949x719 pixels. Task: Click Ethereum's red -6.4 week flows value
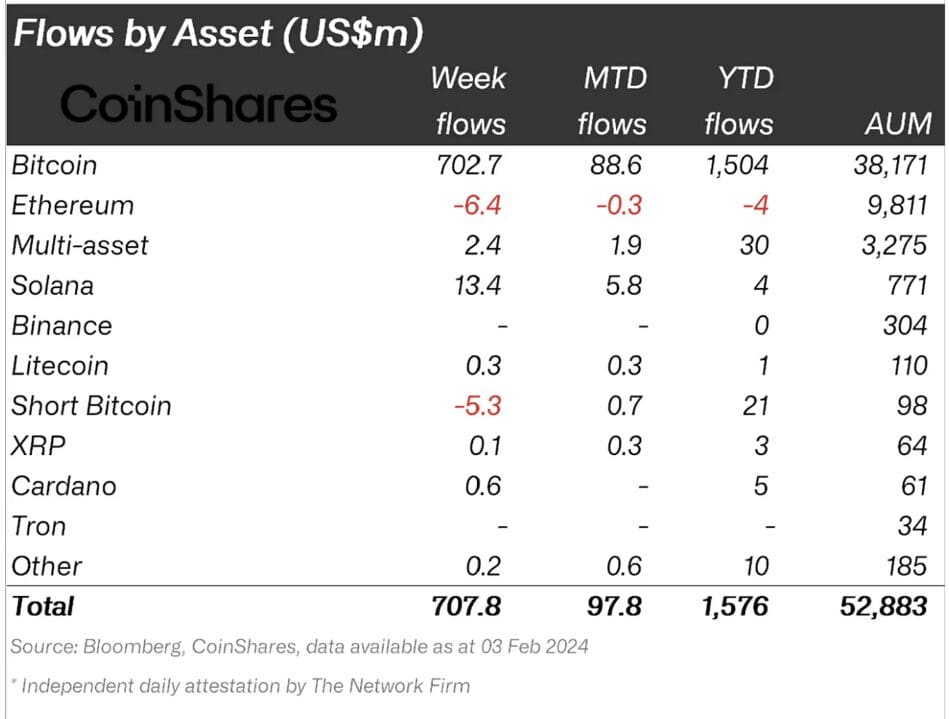476,205
